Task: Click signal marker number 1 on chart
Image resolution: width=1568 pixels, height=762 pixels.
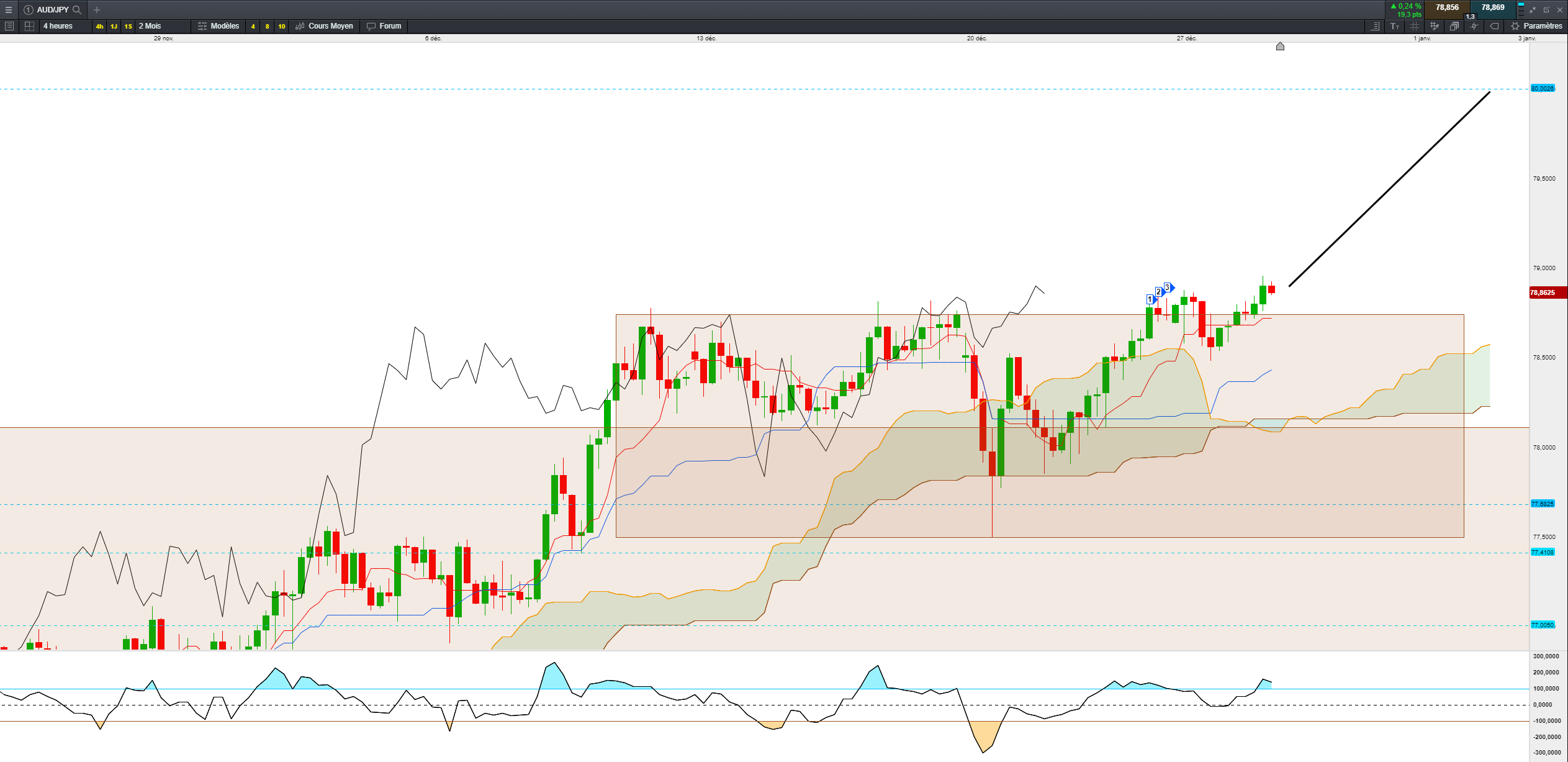Action: click(x=1150, y=300)
